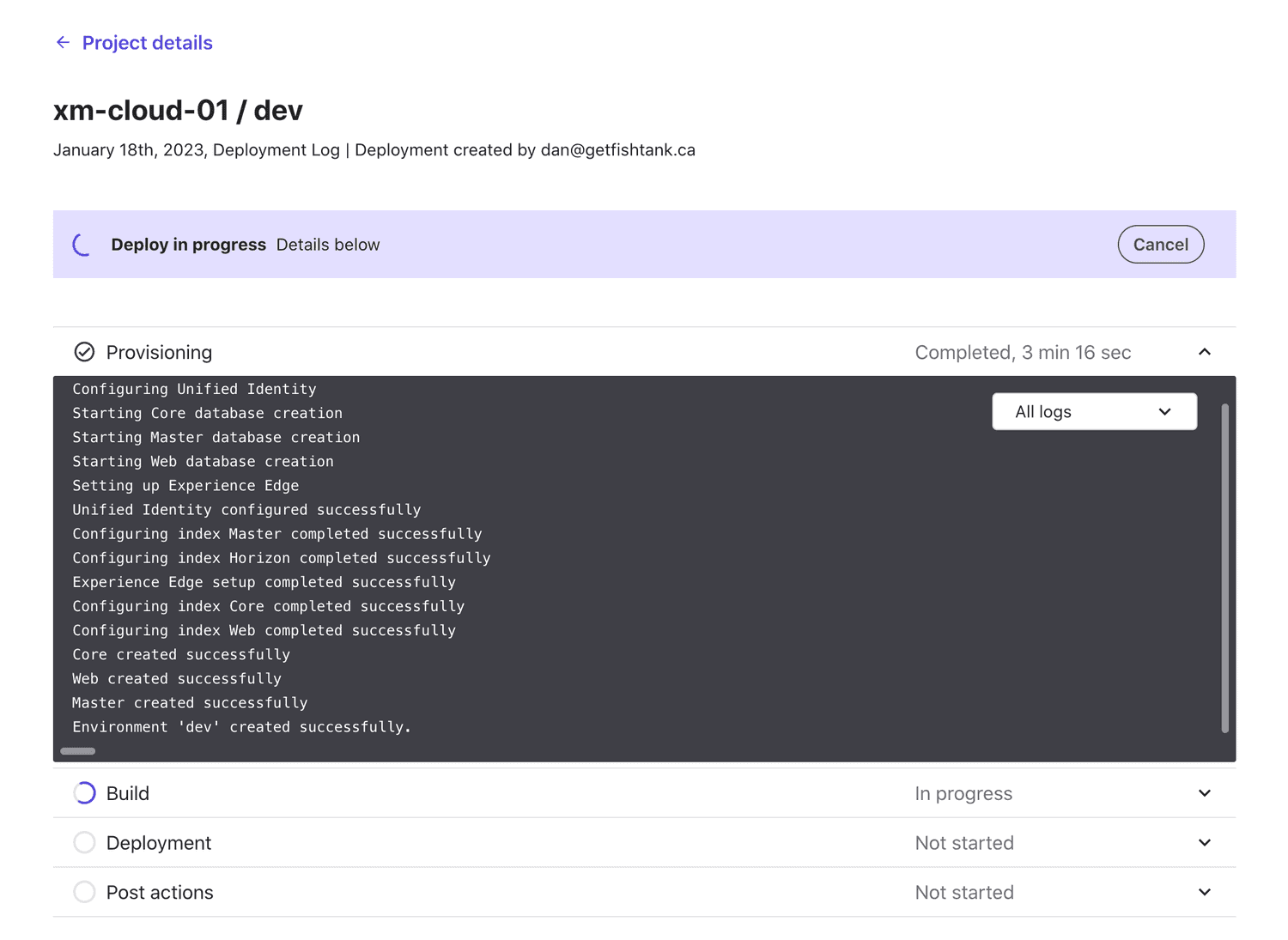Click log line 'Starting Core database creation'
Screen dimensions: 1288x940
[x=207, y=413]
